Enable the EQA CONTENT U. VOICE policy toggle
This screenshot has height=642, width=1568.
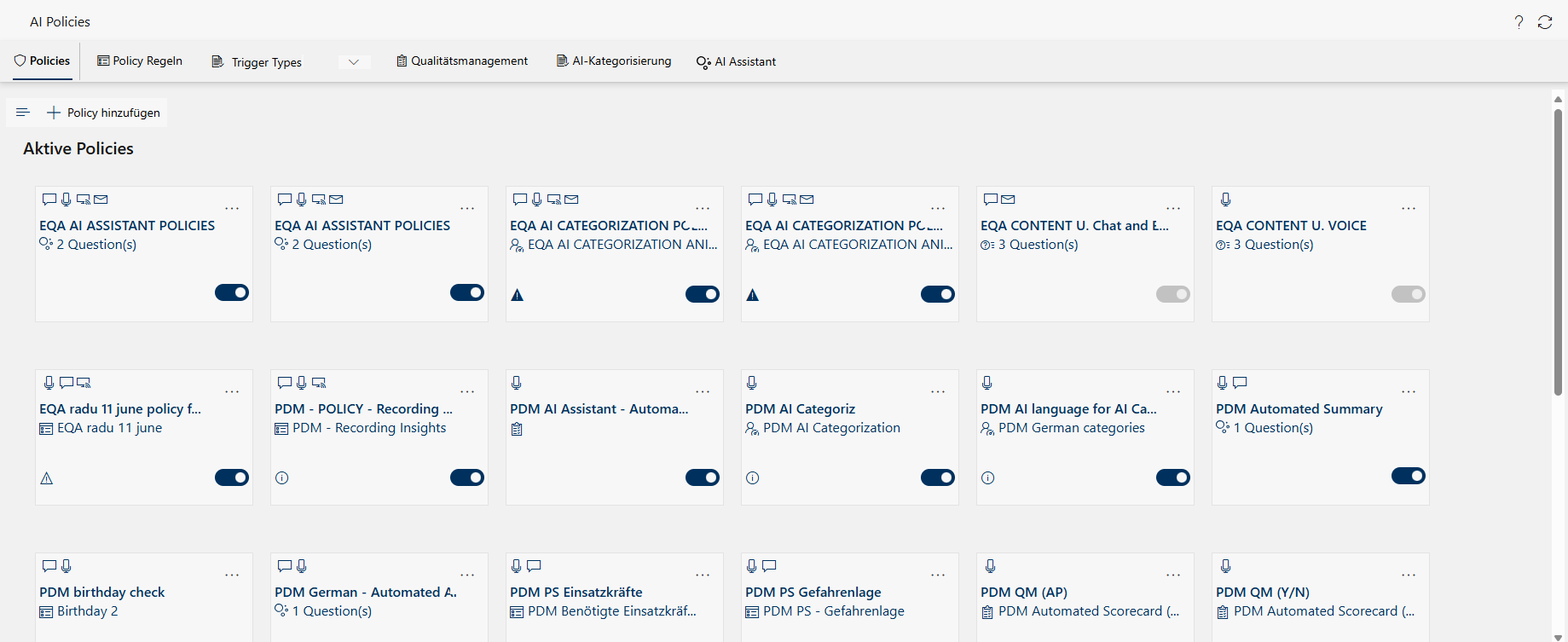(x=1408, y=294)
